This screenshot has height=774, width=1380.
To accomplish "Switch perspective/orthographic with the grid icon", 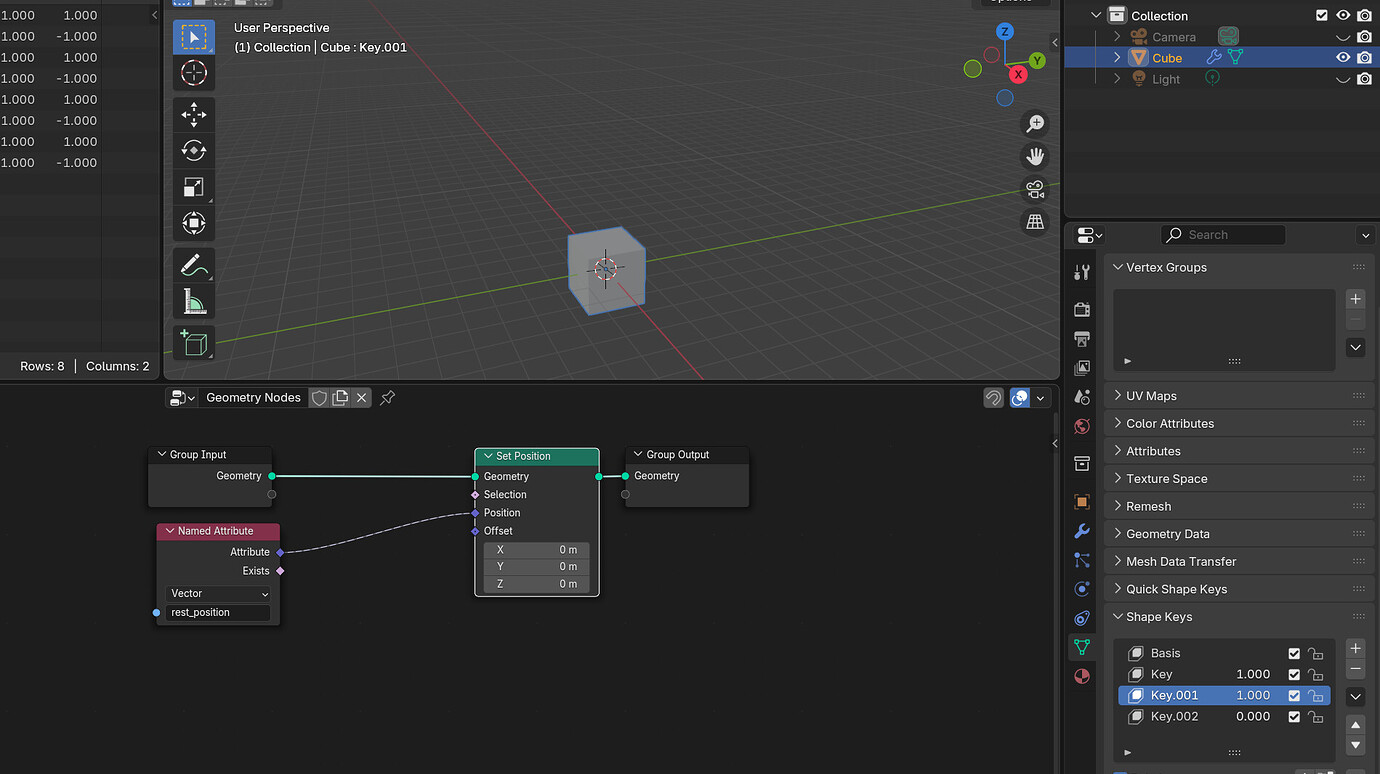I will click(x=1035, y=222).
